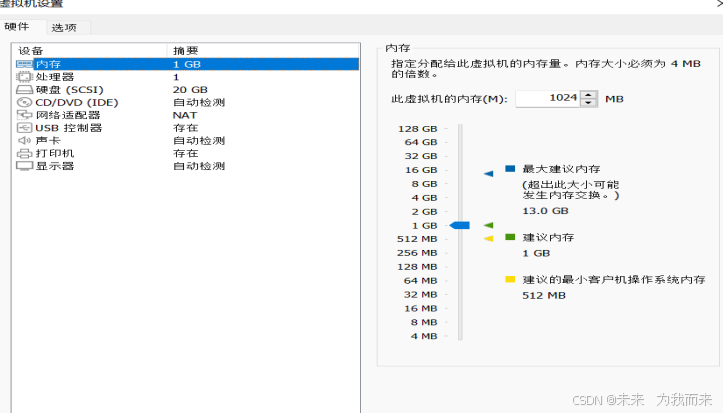The height and width of the screenshot is (413, 723).
Task: Click the 20 GB summary of the hard disk
Action: tap(190, 89)
